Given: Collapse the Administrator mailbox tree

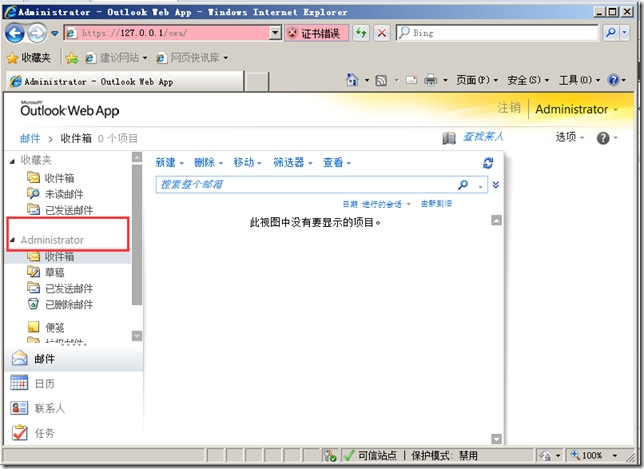Looking at the screenshot, I should pos(12,240).
